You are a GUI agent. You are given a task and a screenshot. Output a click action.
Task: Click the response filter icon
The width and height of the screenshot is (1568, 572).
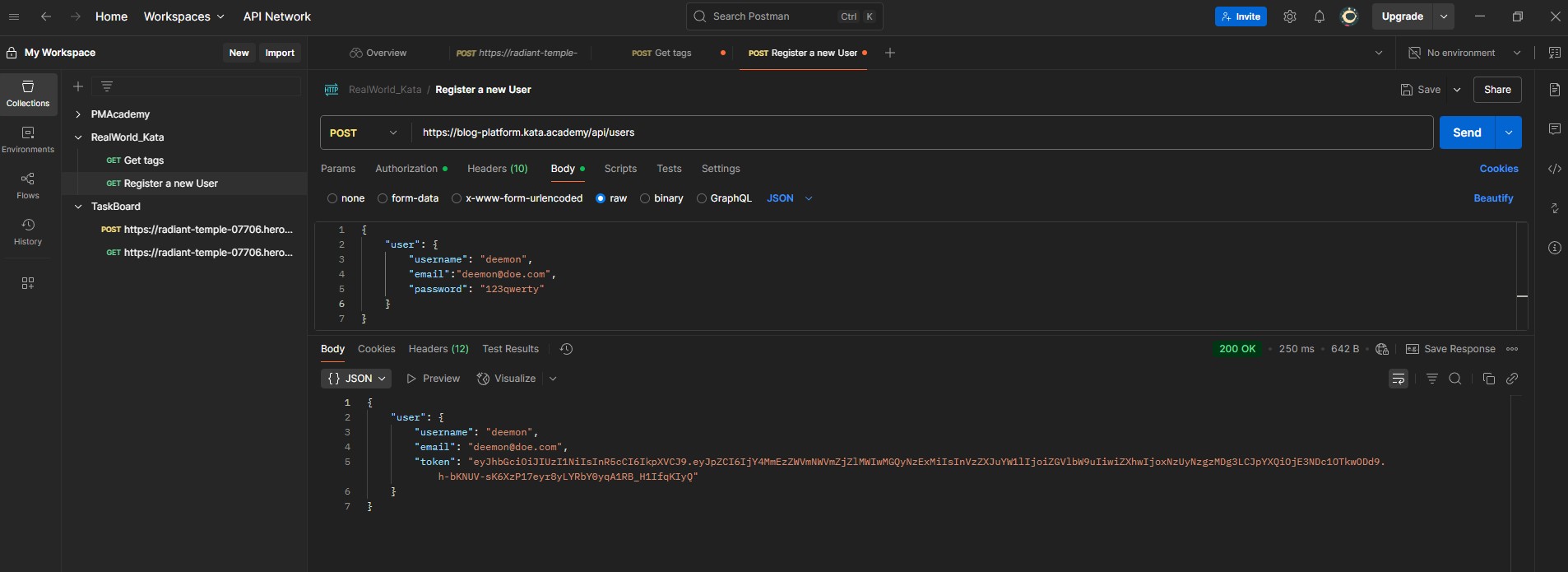1432,379
